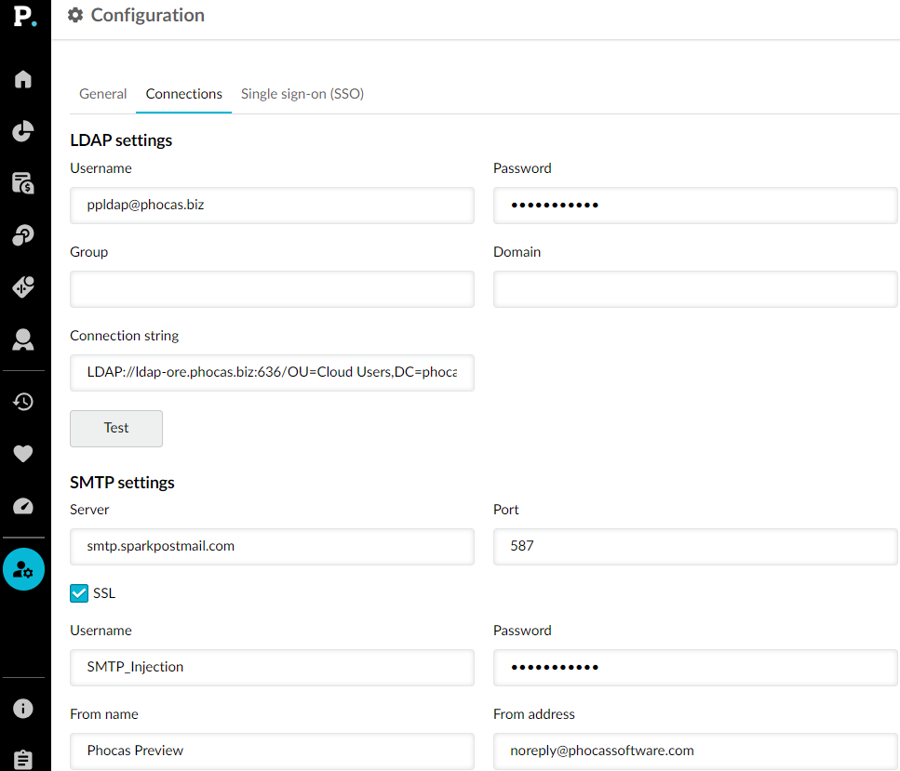The image size is (900, 771).
Task: Open the Home icon in sidebar
Action: pyautogui.click(x=23, y=79)
